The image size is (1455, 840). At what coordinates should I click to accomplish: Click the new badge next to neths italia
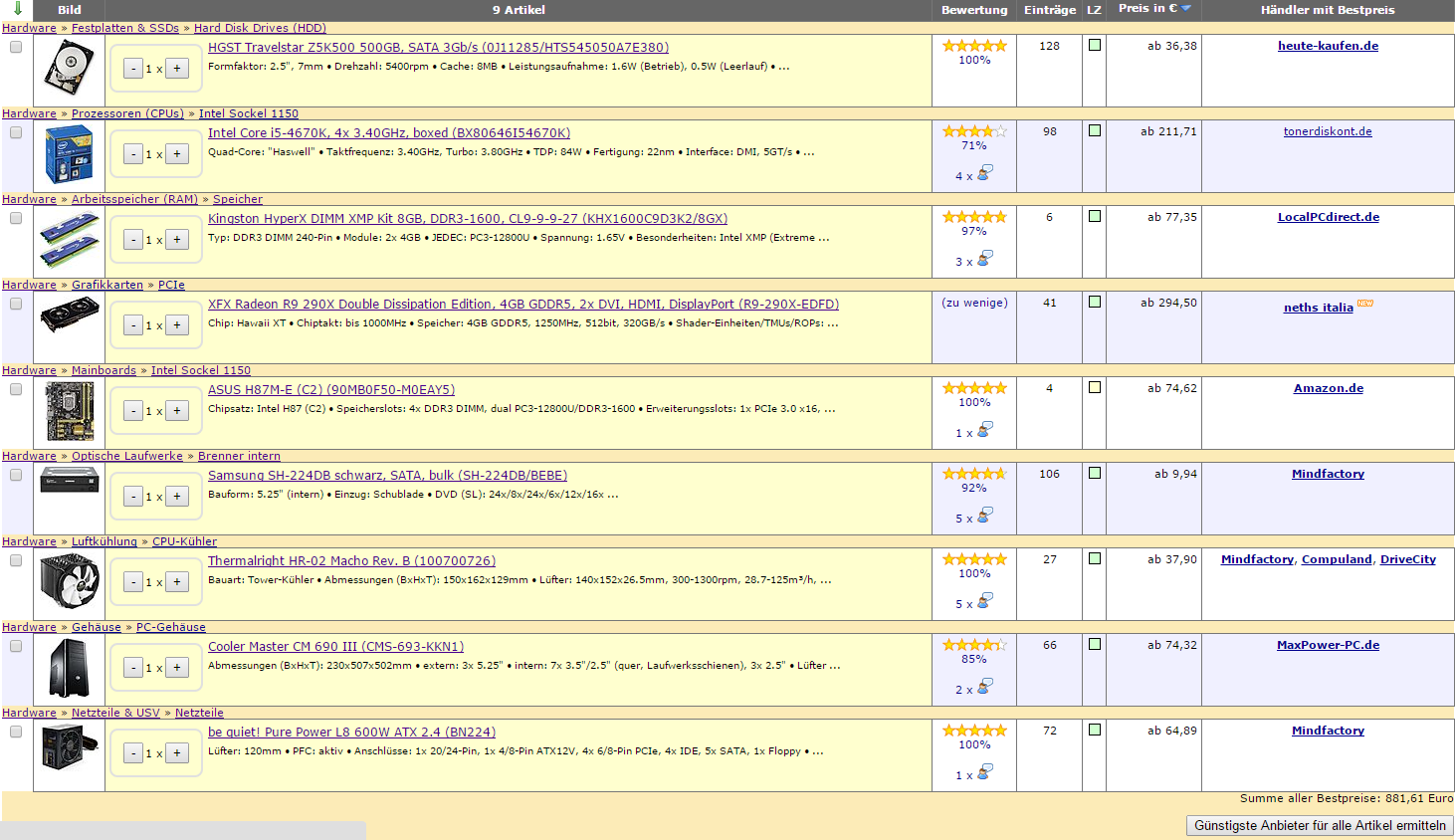[1365, 305]
